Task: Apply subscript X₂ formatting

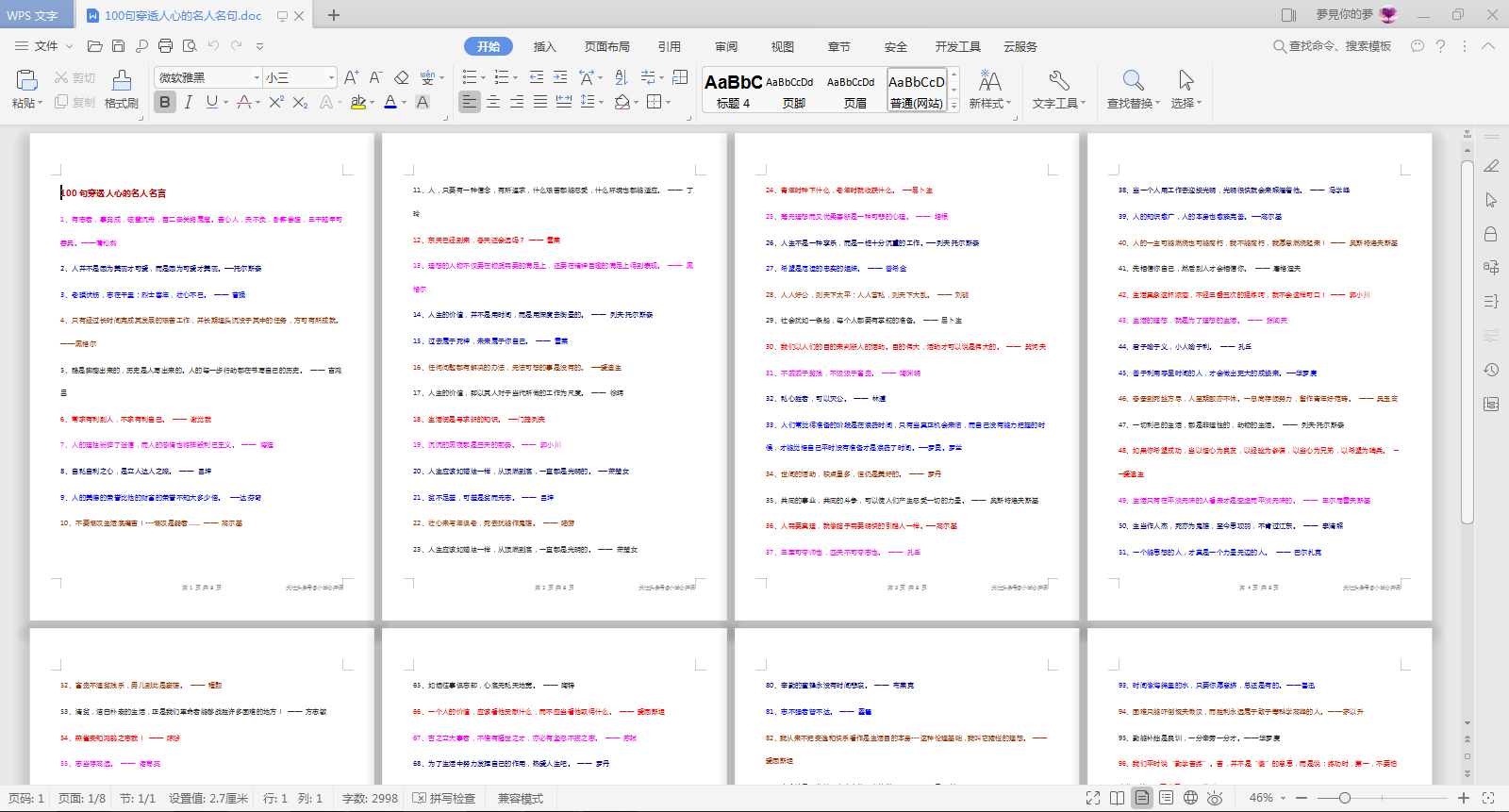Action: (x=300, y=102)
